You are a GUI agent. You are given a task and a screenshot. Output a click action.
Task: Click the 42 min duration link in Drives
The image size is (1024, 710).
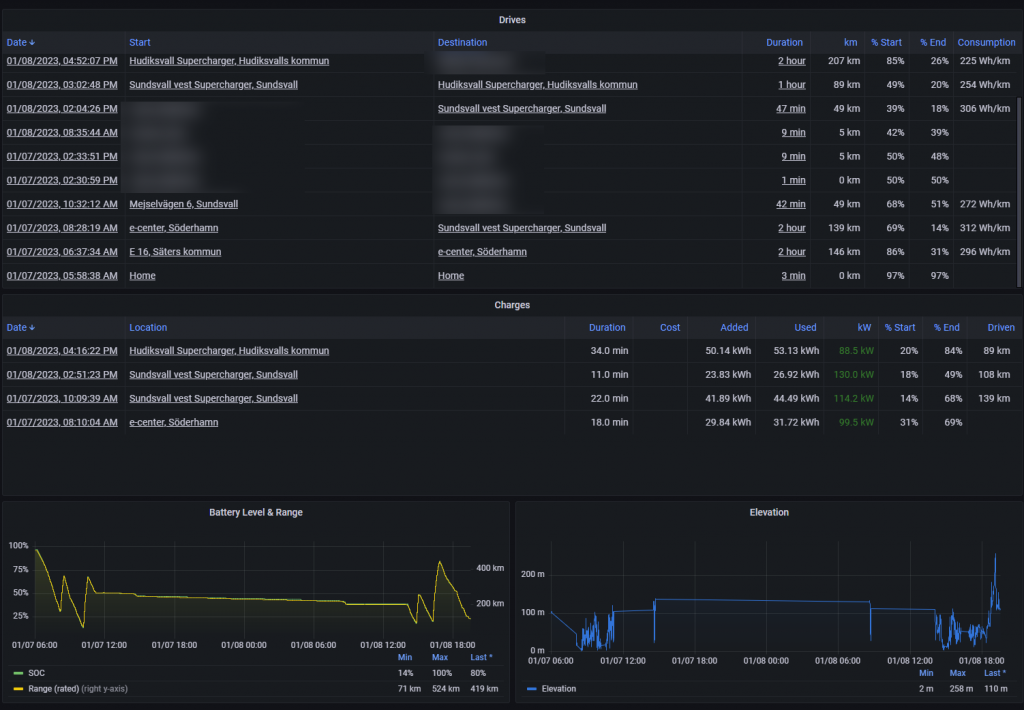[790, 204]
